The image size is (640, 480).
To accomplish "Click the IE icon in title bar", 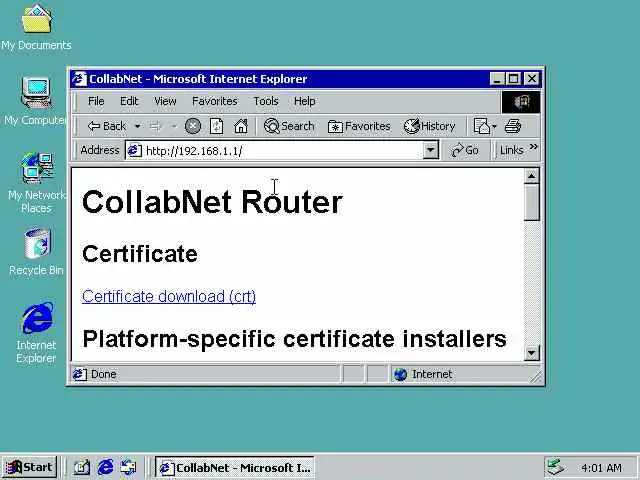I will pyautogui.click(x=79, y=79).
